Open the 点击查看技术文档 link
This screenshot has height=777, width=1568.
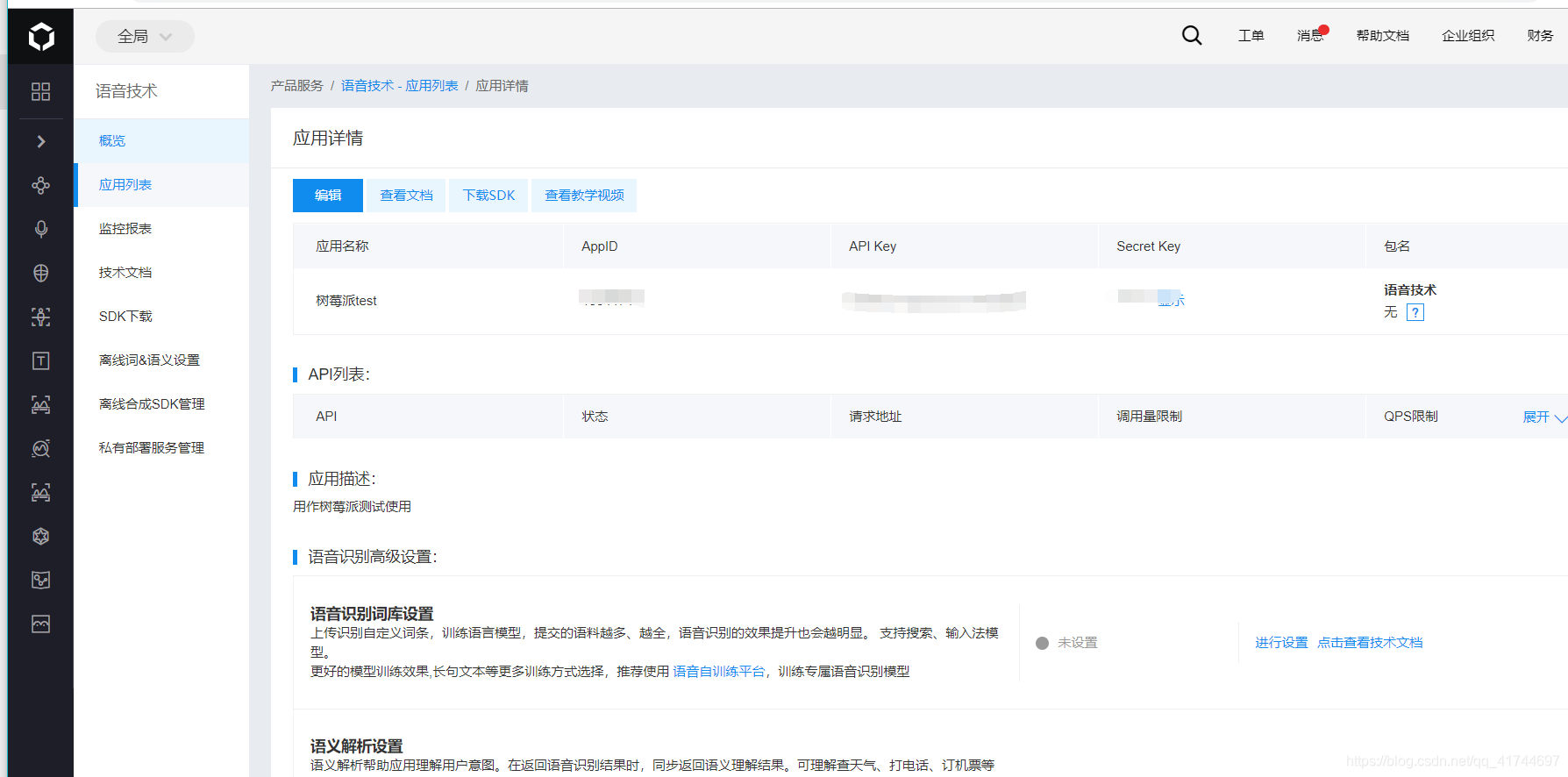(x=1370, y=643)
